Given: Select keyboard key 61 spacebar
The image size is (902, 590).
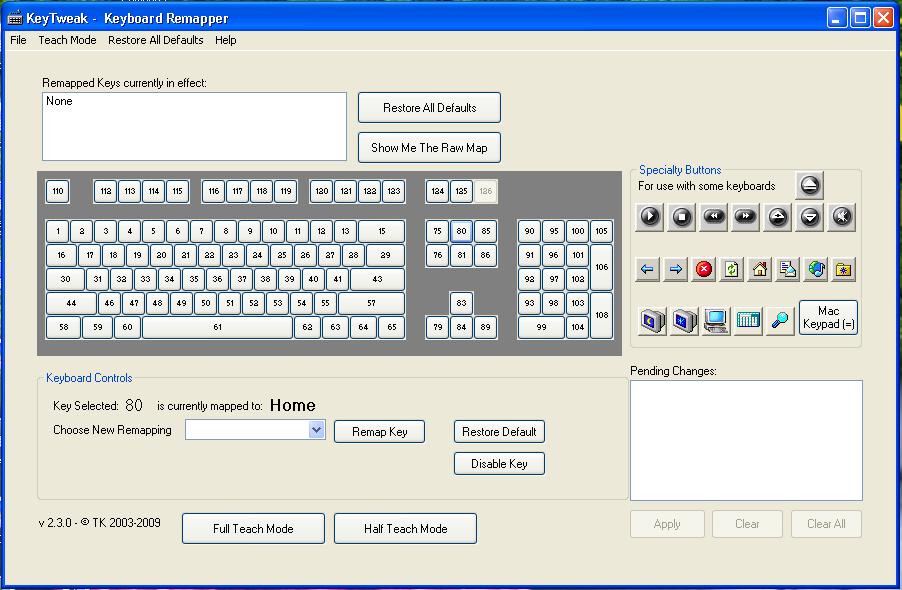Looking at the screenshot, I should [217, 327].
